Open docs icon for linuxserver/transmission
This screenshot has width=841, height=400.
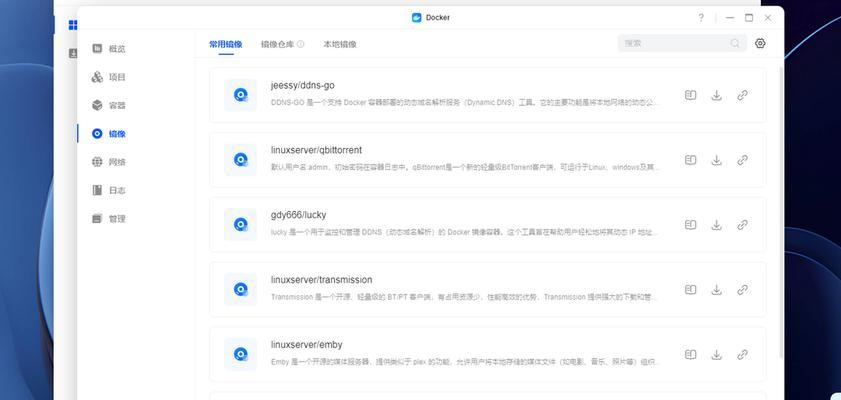[x=690, y=290]
